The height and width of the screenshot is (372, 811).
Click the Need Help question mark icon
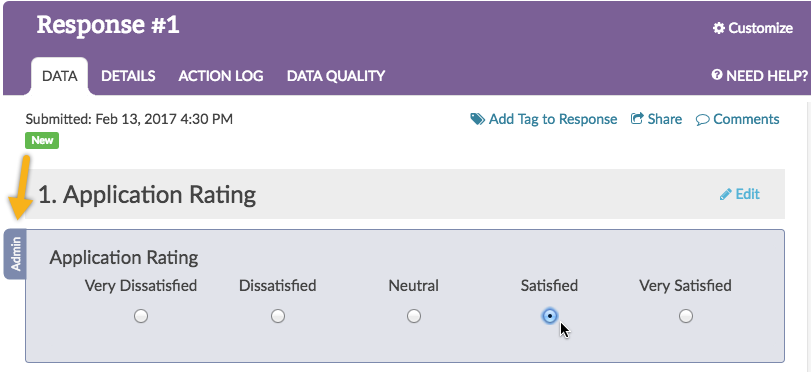(x=716, y=76)
